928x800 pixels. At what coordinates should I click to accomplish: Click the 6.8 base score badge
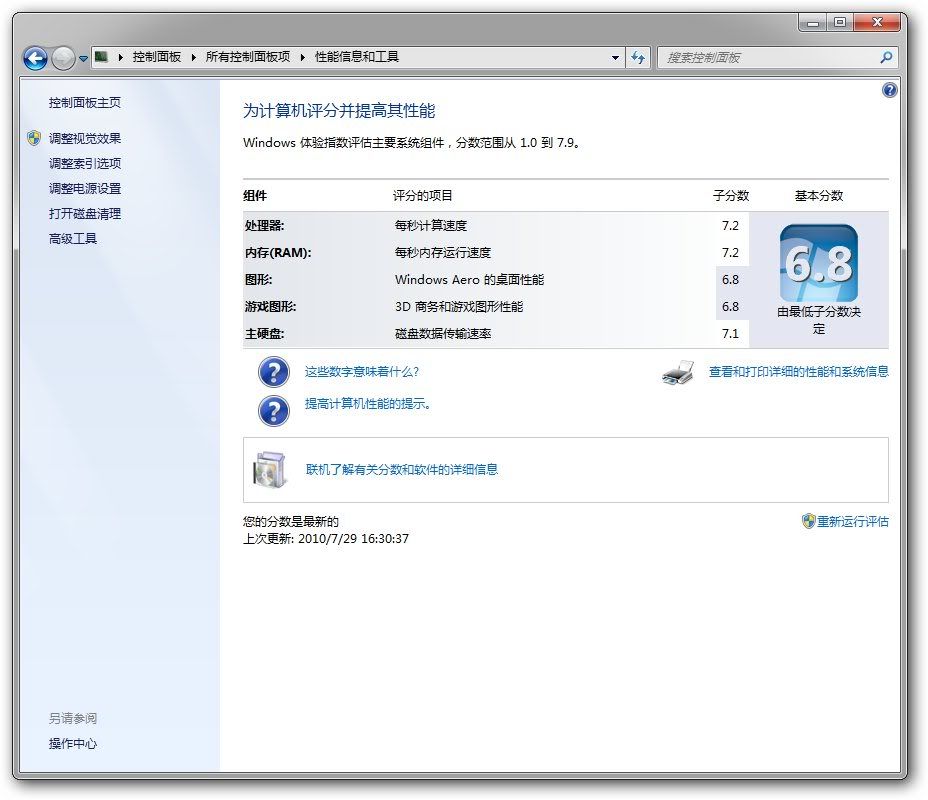819,263
